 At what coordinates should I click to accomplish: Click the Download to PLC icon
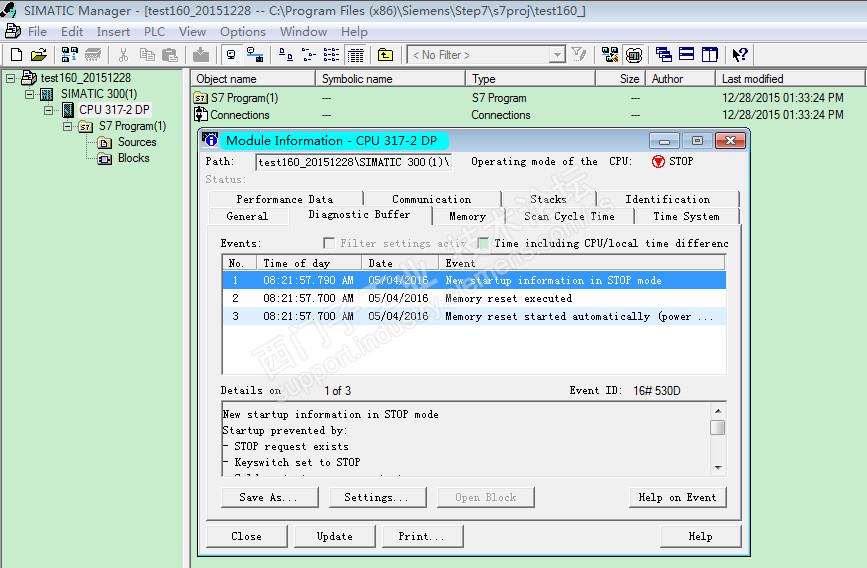pyautogui.click(x=201, y=55)
